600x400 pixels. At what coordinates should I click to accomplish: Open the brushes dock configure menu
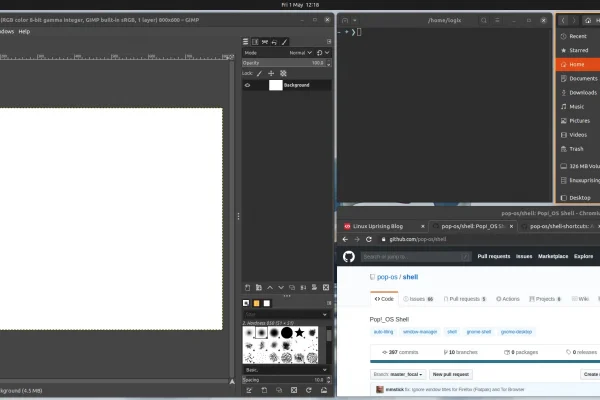click(329, 303)
